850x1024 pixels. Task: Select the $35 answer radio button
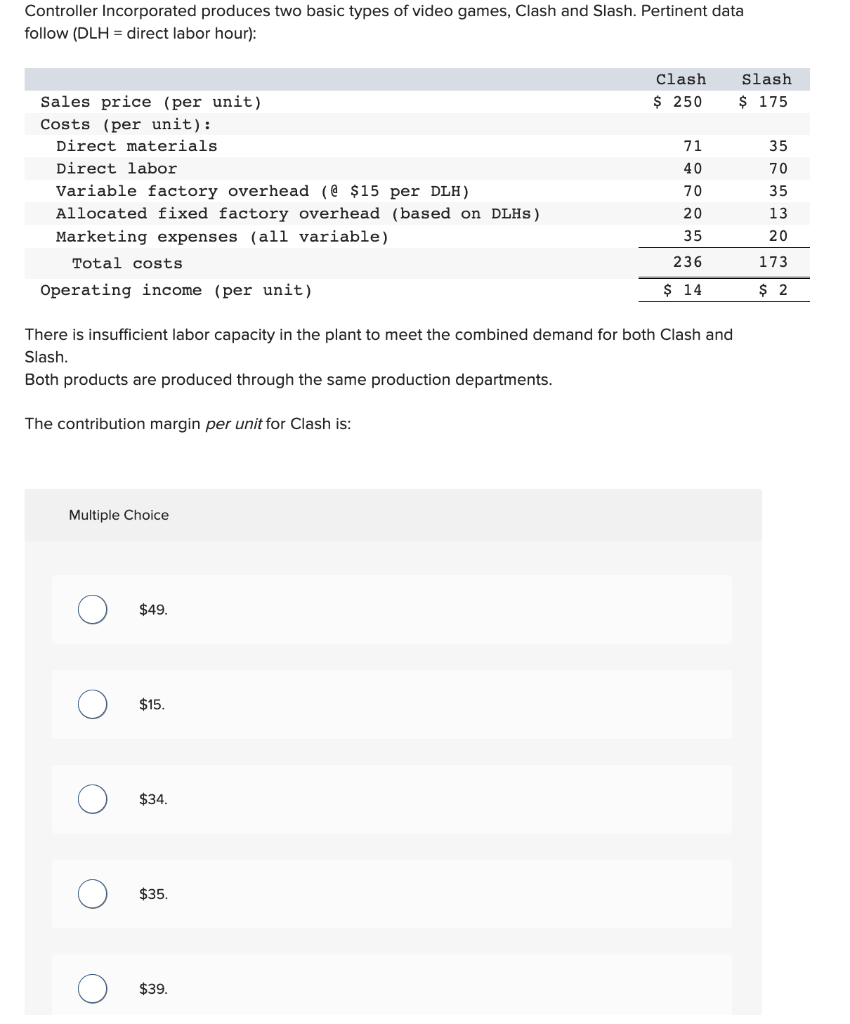(92, 894)
